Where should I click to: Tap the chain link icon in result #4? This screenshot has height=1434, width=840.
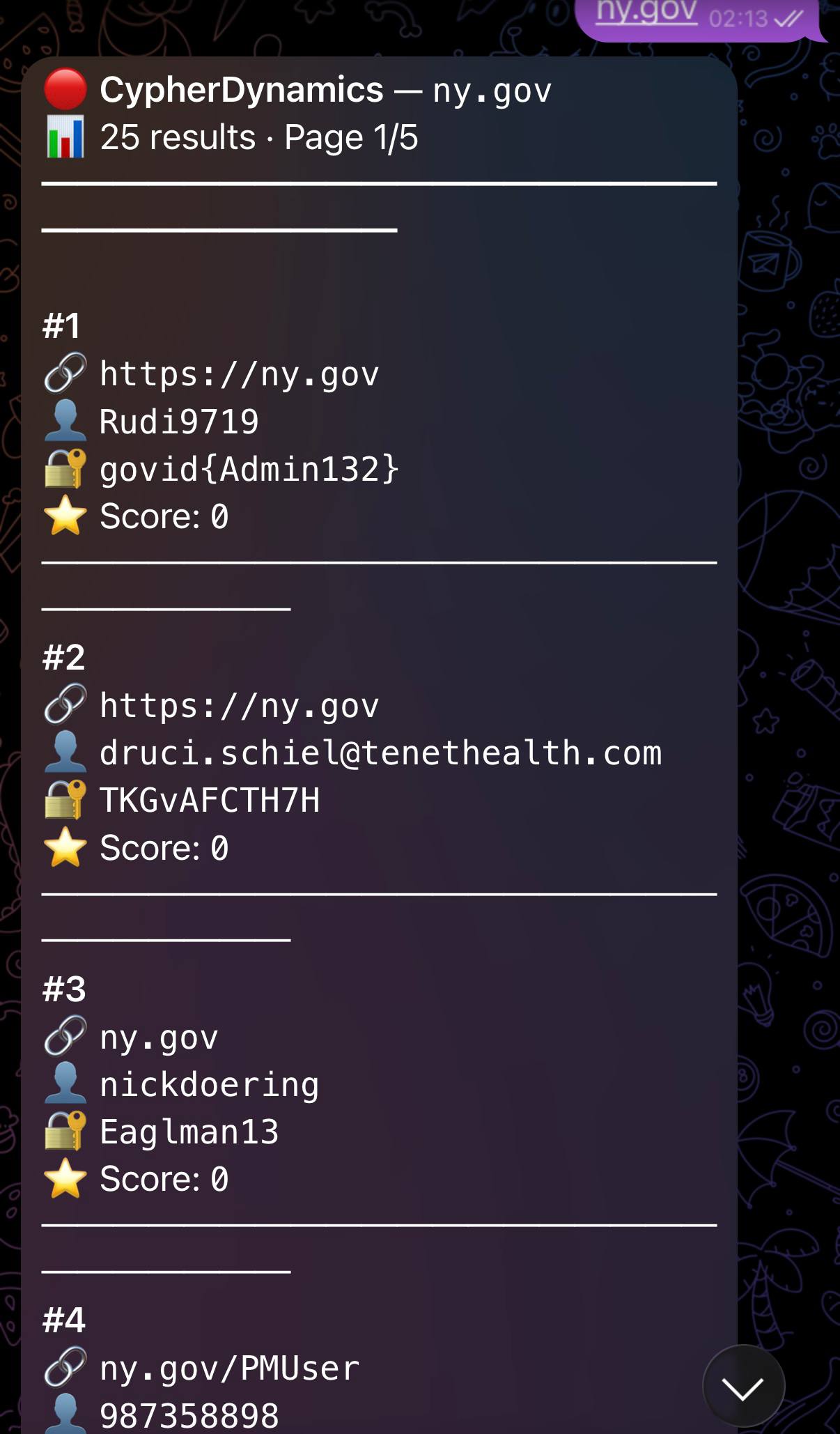coord(65,1367)
